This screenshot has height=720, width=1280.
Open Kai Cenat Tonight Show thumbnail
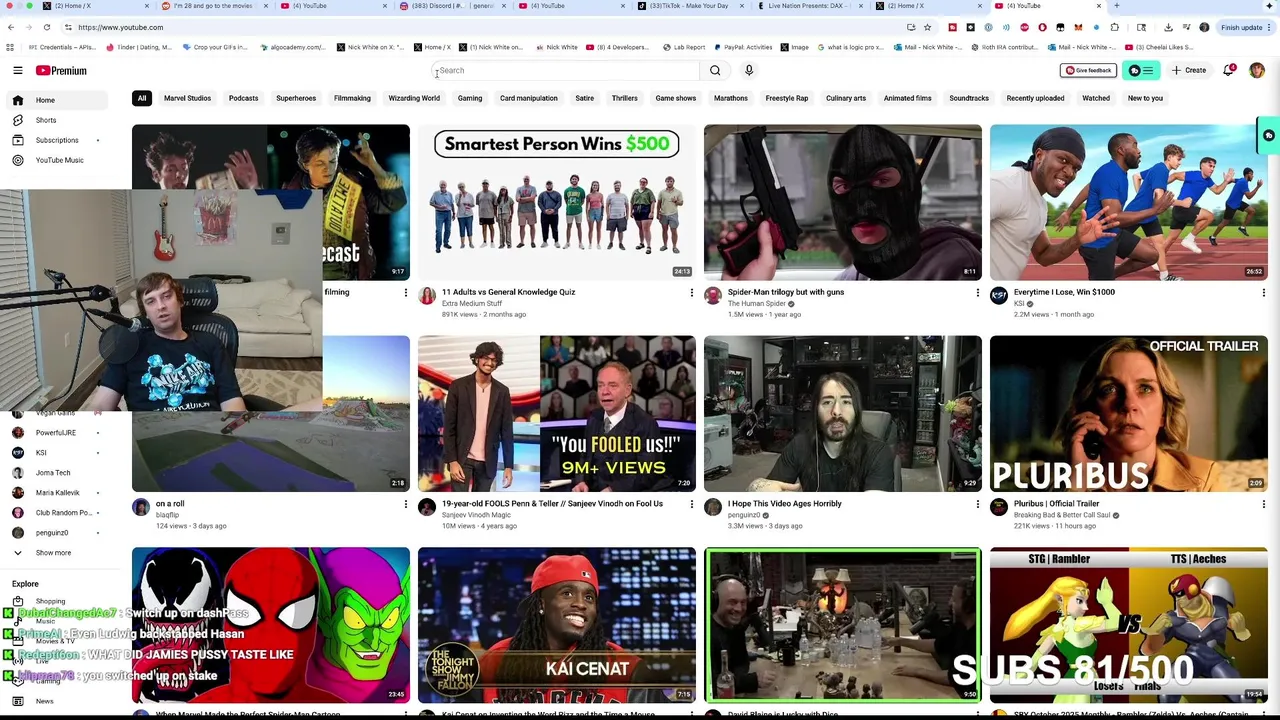point(556,625)
